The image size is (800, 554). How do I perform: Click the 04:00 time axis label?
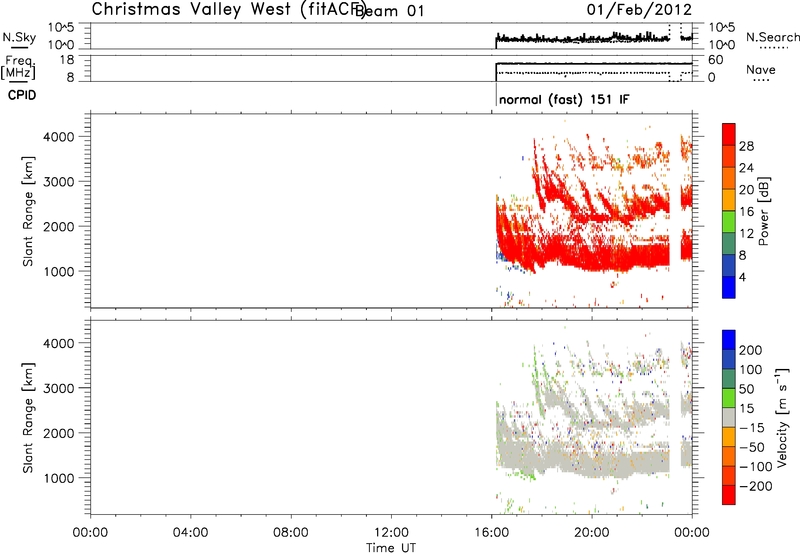[x=191, y=533]
